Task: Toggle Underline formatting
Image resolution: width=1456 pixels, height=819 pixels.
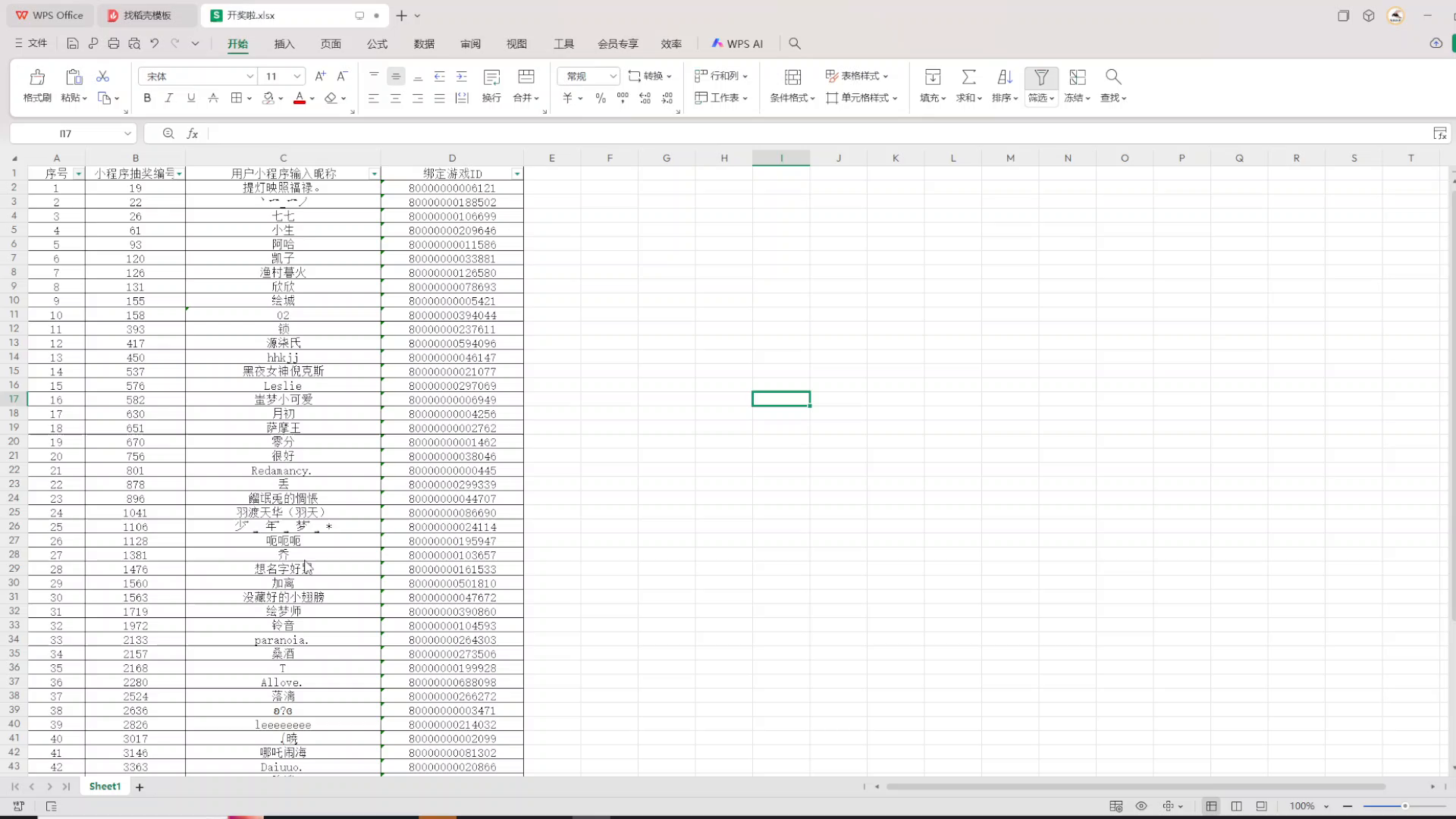Action: [x=191, y=98]
